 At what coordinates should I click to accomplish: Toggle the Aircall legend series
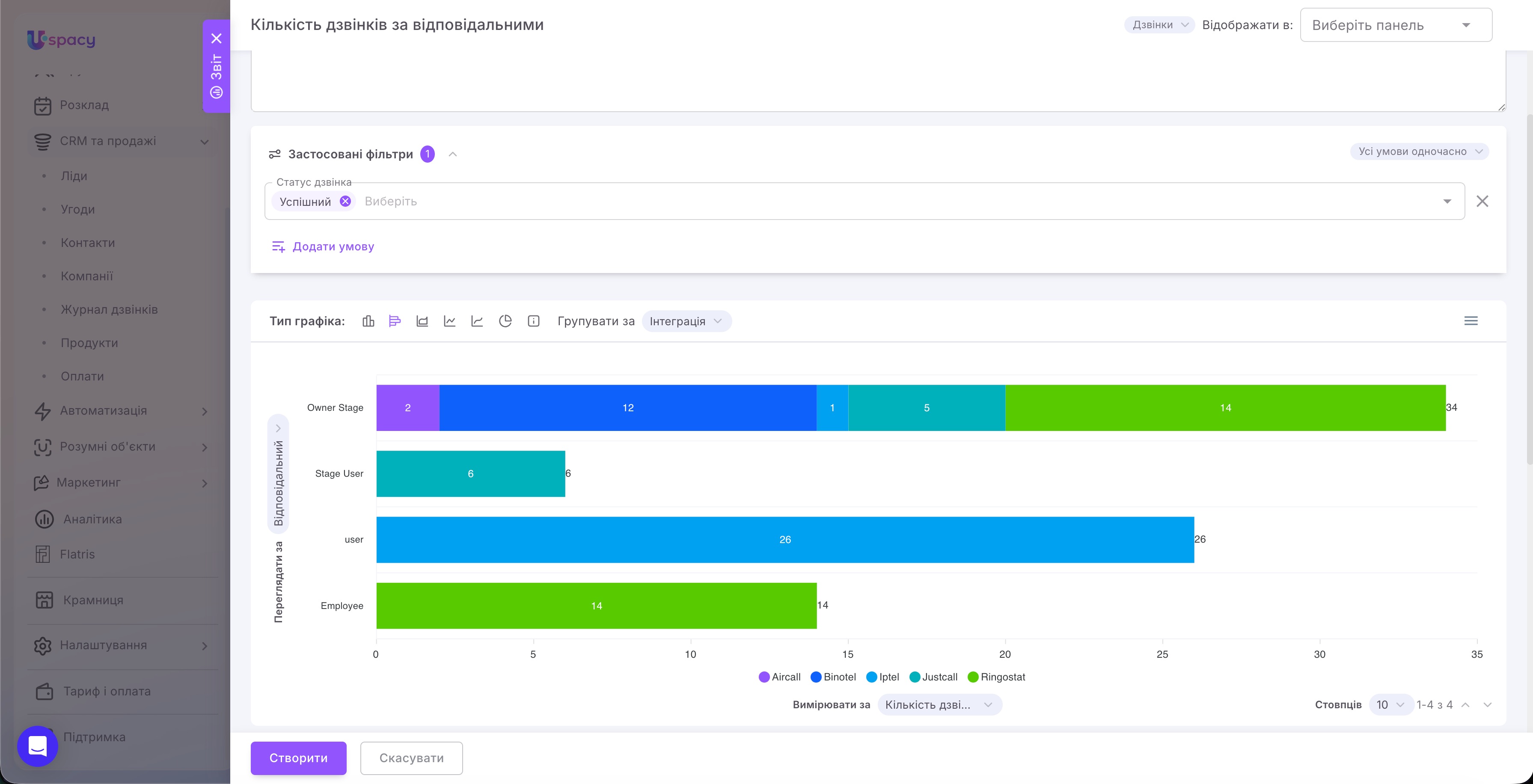780,677
